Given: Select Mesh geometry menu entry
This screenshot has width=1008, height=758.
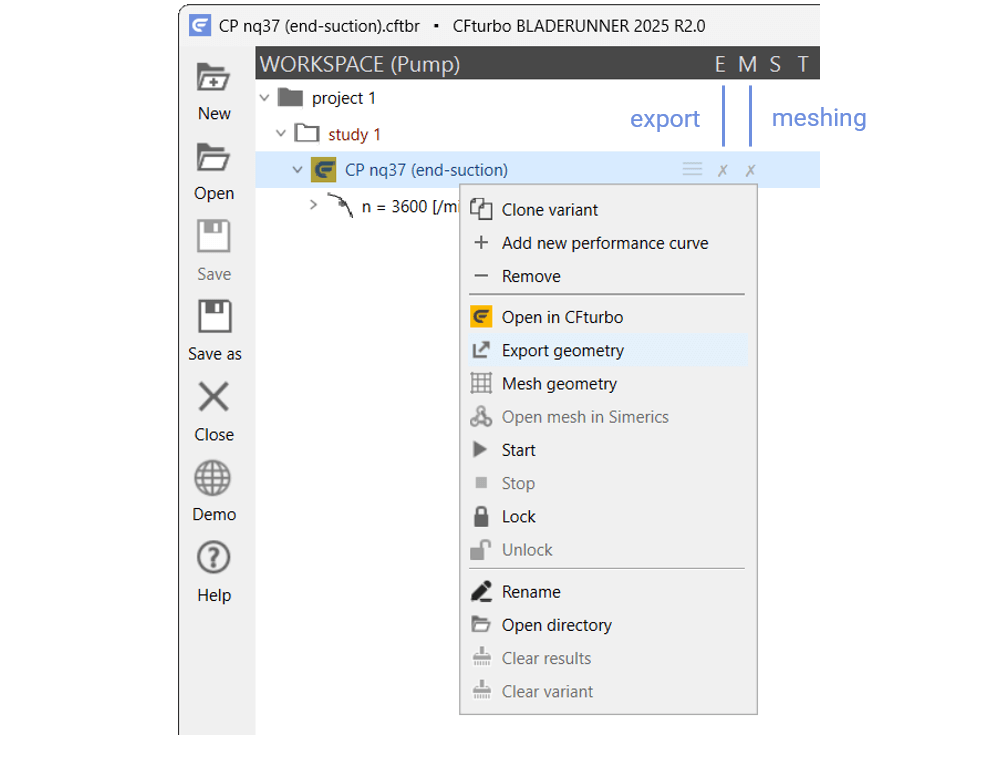Looking at the screenshot, I should point(608,384).
